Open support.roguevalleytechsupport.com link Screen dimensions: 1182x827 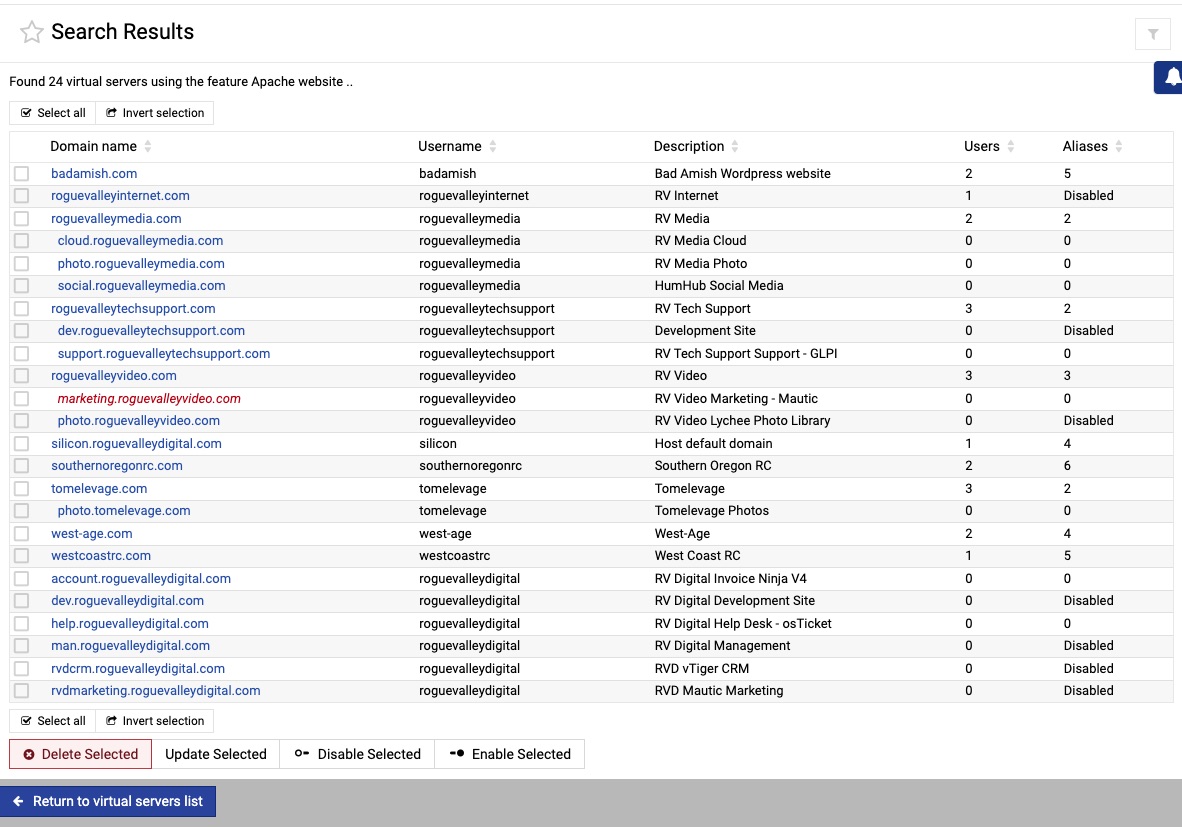[x=164, y=354]
